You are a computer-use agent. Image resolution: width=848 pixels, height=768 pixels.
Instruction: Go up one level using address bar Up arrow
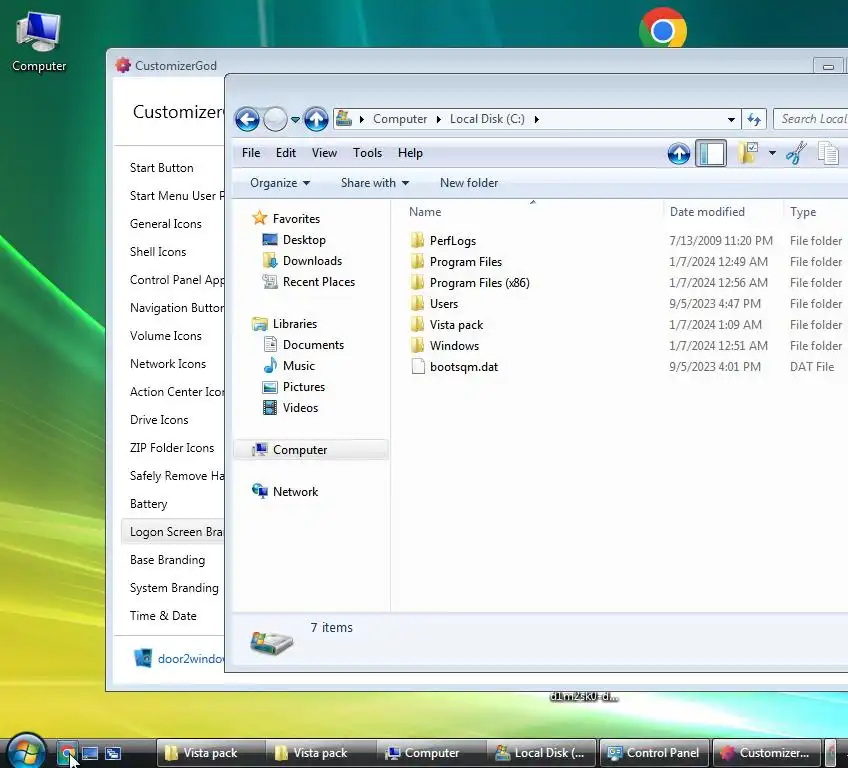[316, 119]
